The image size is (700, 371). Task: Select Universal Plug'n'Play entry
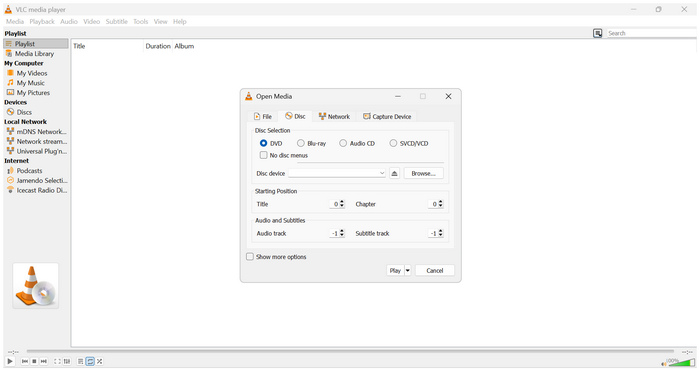coord(36,151)
